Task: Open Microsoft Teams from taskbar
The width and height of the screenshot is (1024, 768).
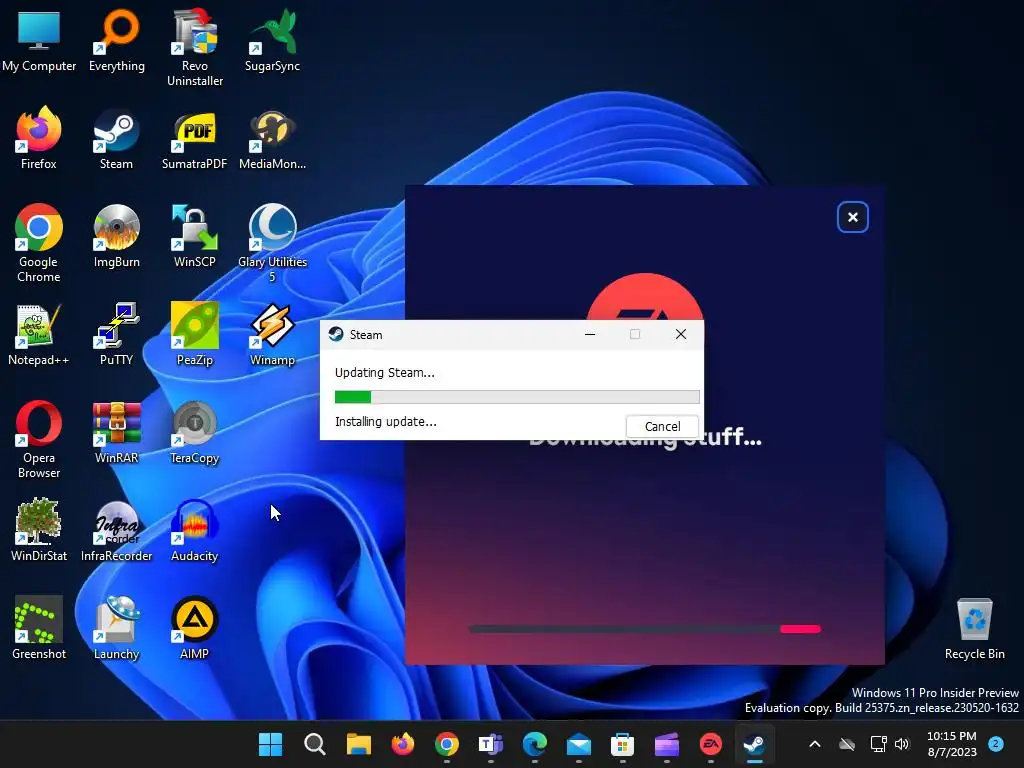Action: tap(490, 744)
